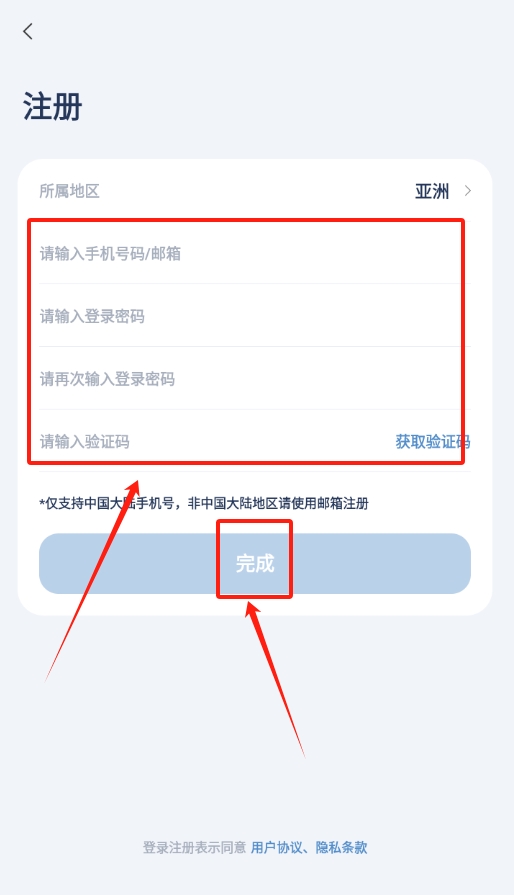Open the 用户协议 link
The height and width of the screenshot is (895, 514).
click(277, 847)
